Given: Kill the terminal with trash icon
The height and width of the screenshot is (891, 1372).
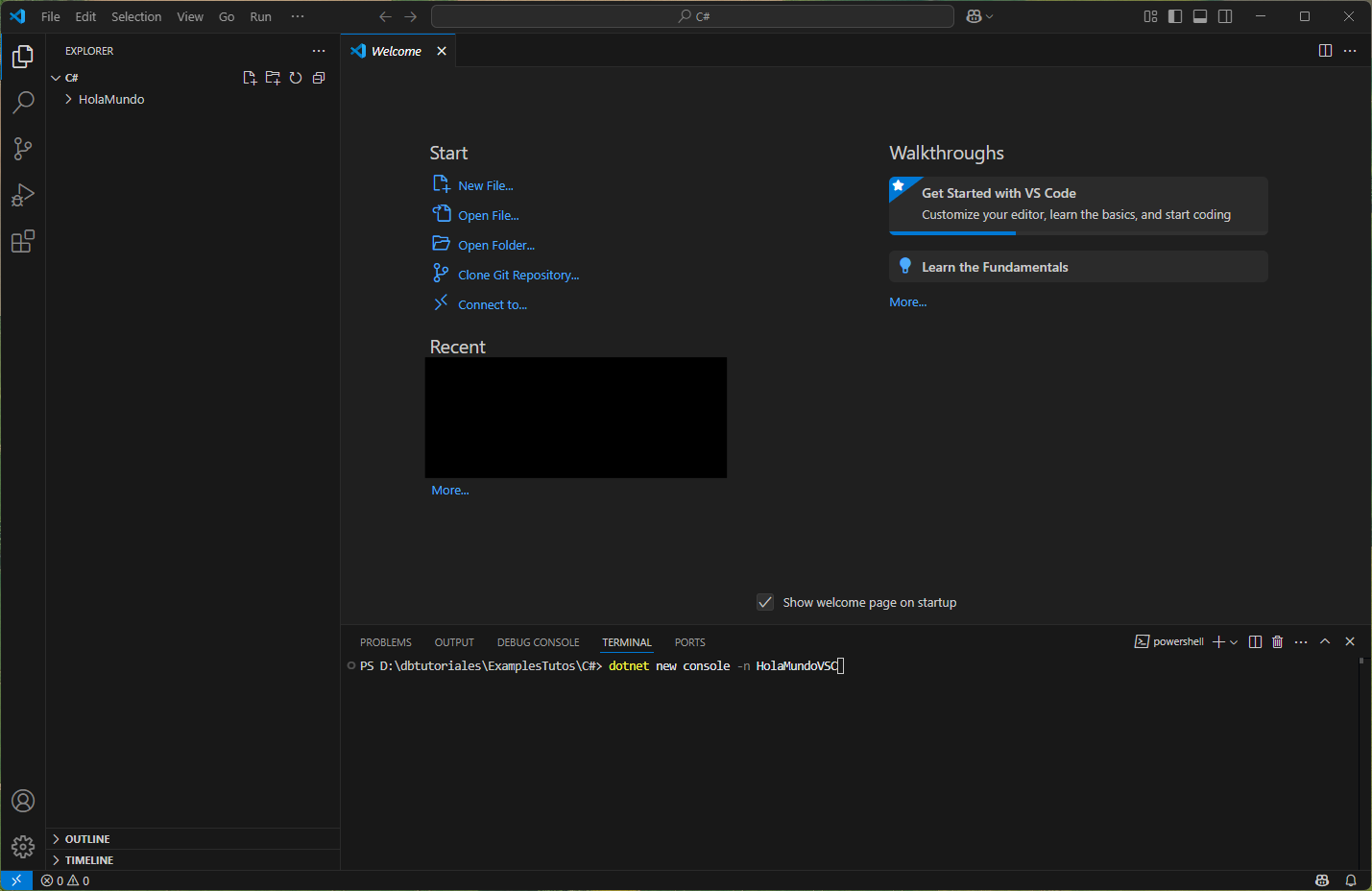Looking at the screenshot, I should click(1278, 641).
